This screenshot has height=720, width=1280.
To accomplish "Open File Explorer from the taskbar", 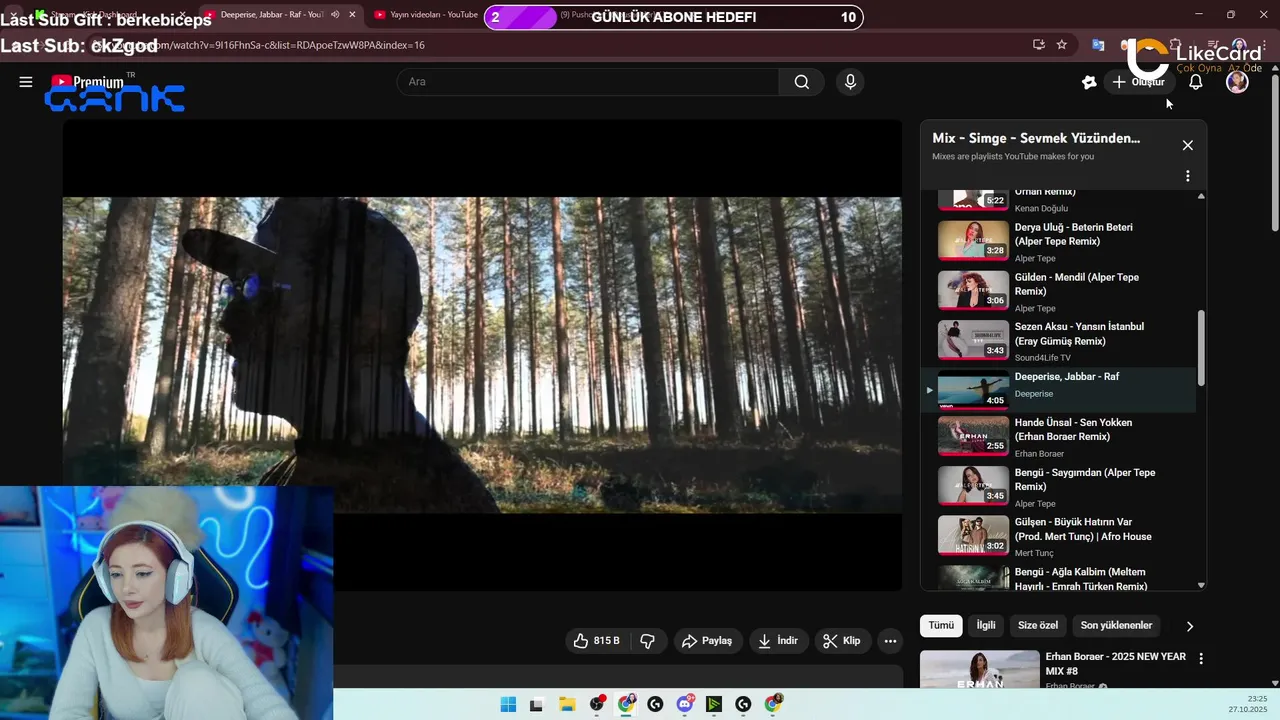I will click(x=566, y=704).
